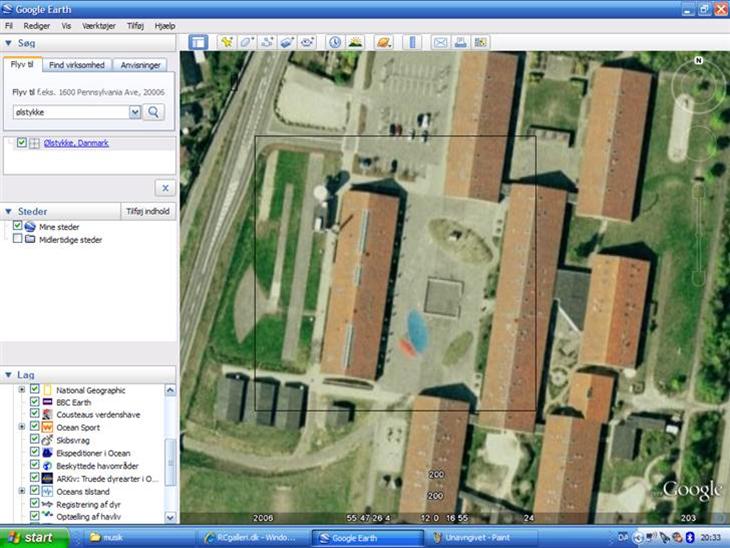Show historical imagery clock icon
Viewport: 730px width, 548px height.
(335, 42)
